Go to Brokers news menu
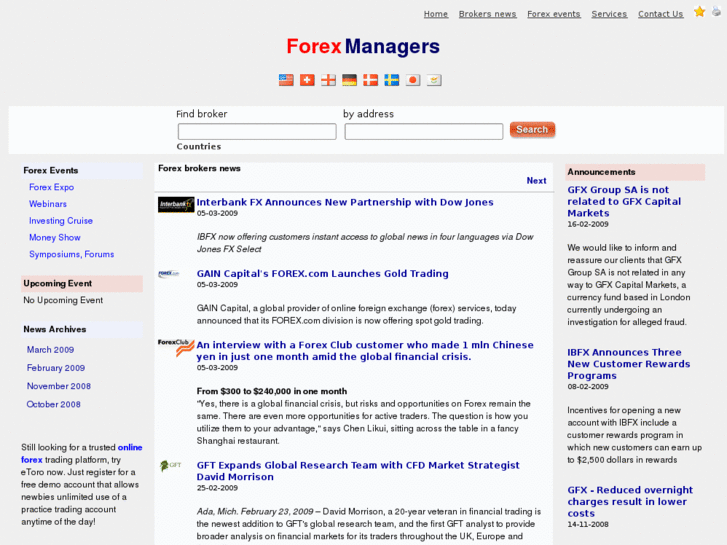This screenshot has height=545, width=727. tap(487, 14)
